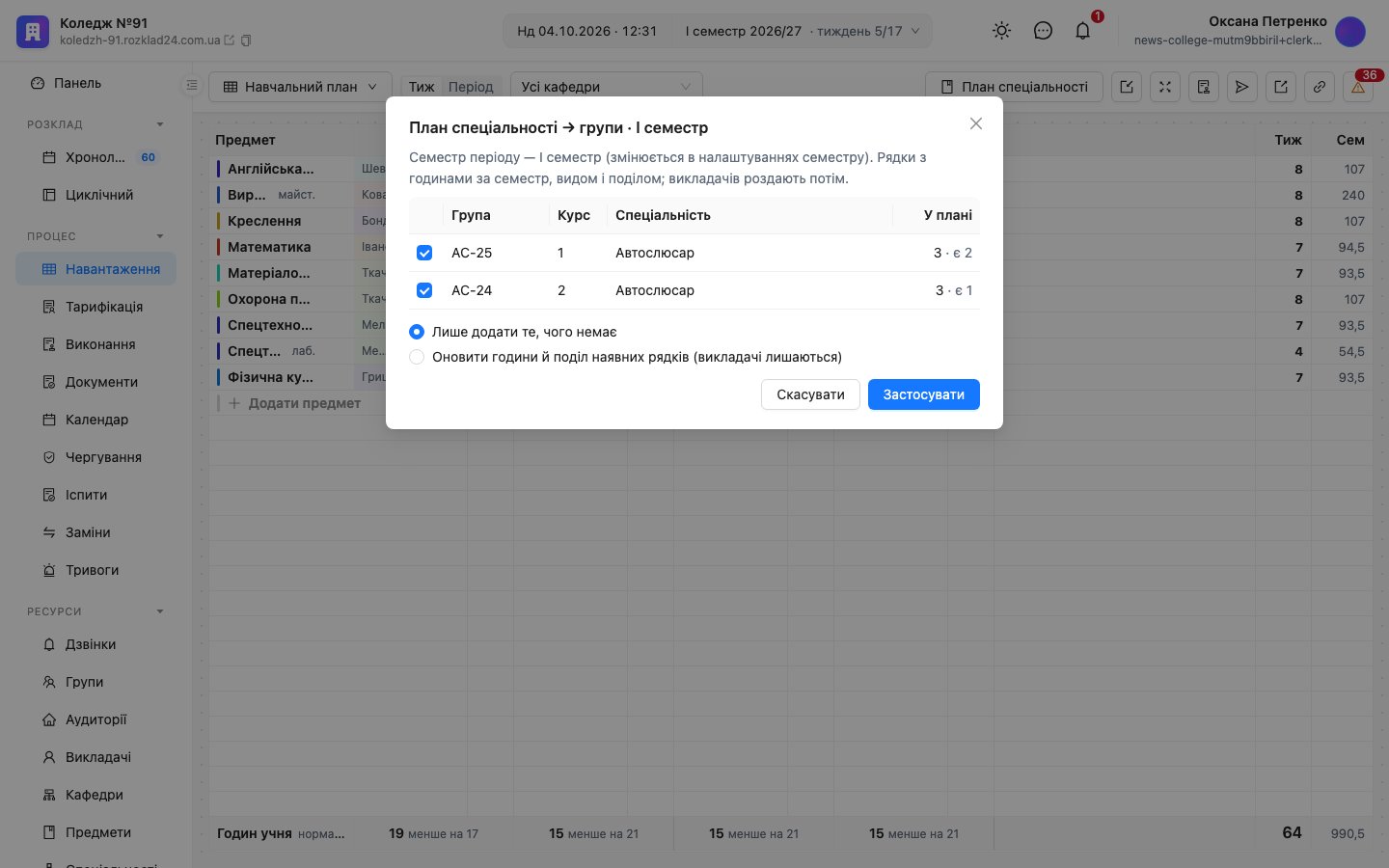
Task: Collapse the ПРОЦЕС sidebar section
Action: [160, 236]
